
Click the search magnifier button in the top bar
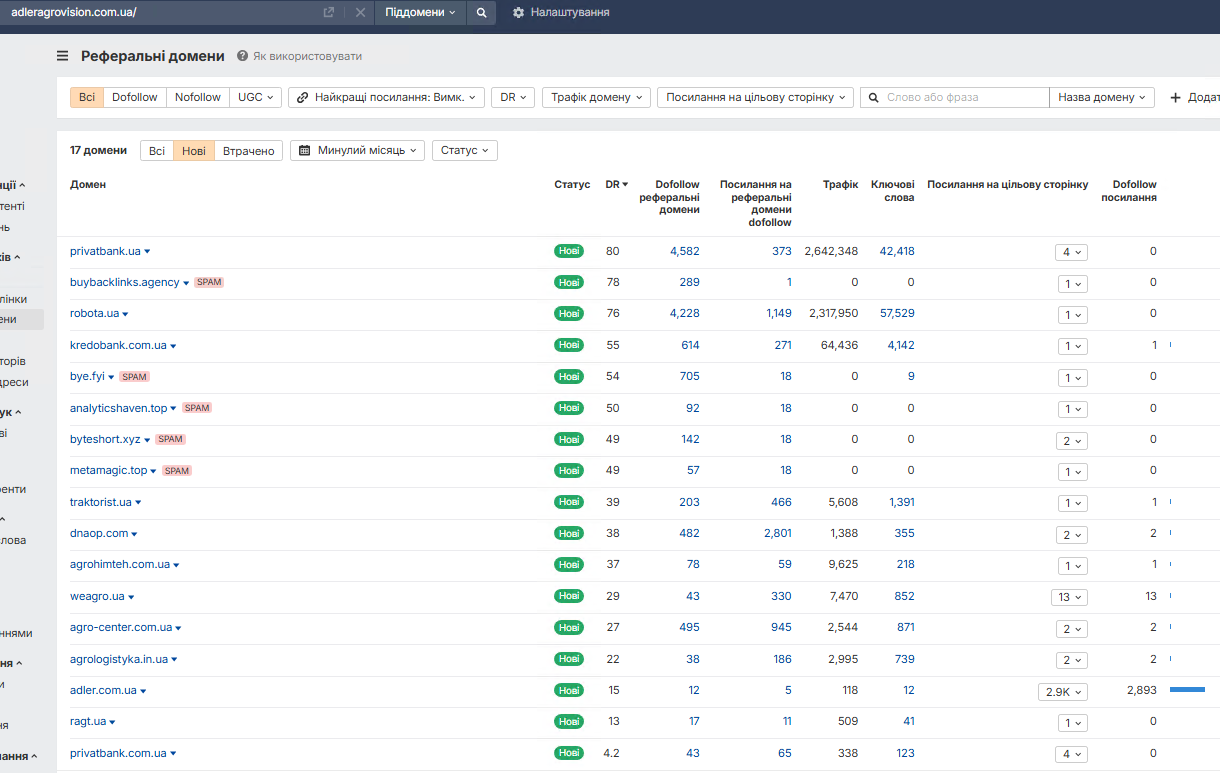481,12
